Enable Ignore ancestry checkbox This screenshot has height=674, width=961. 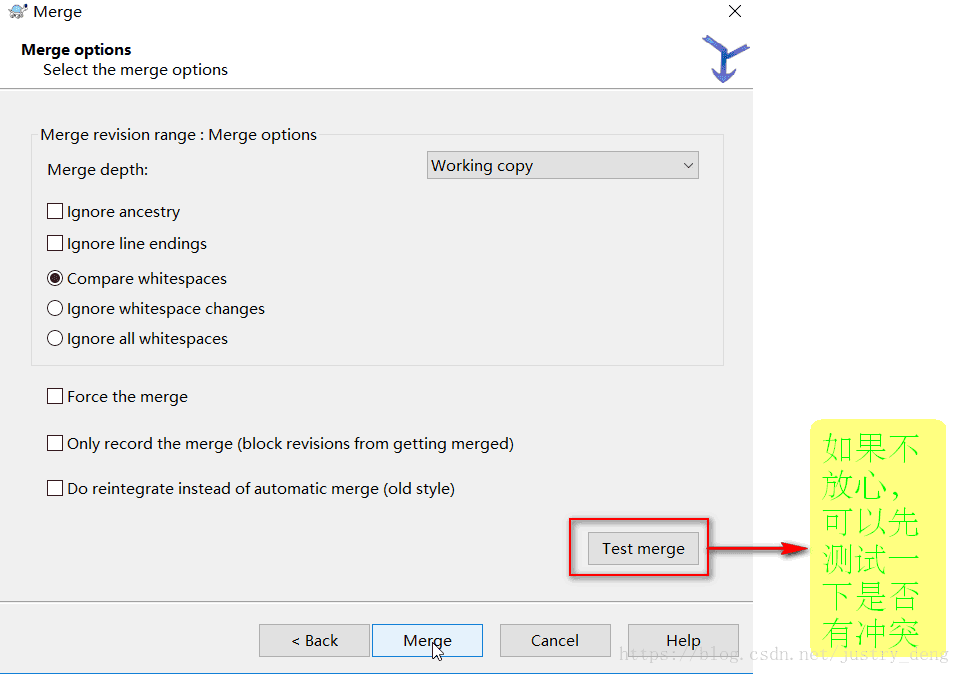(55, 211)
